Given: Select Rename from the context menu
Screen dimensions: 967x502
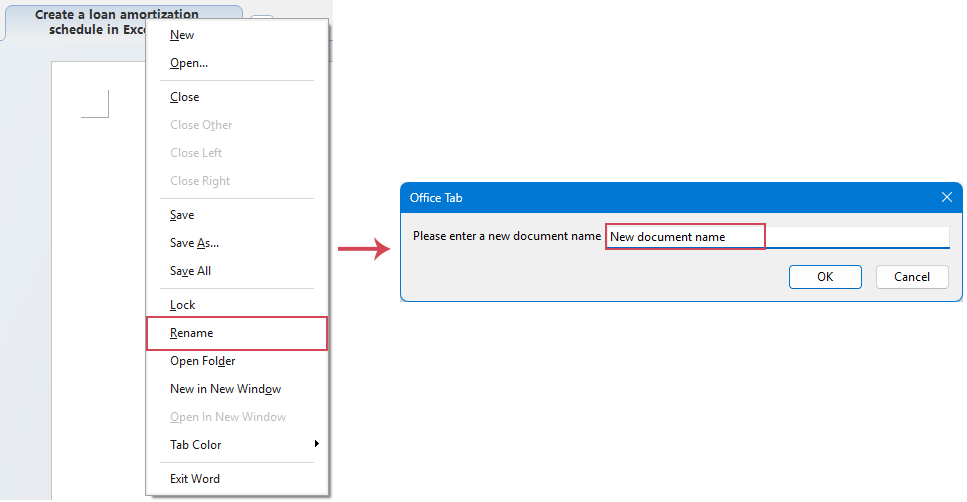Looking at the screenshot, I should pyautogui.click(x=191, y=333).
